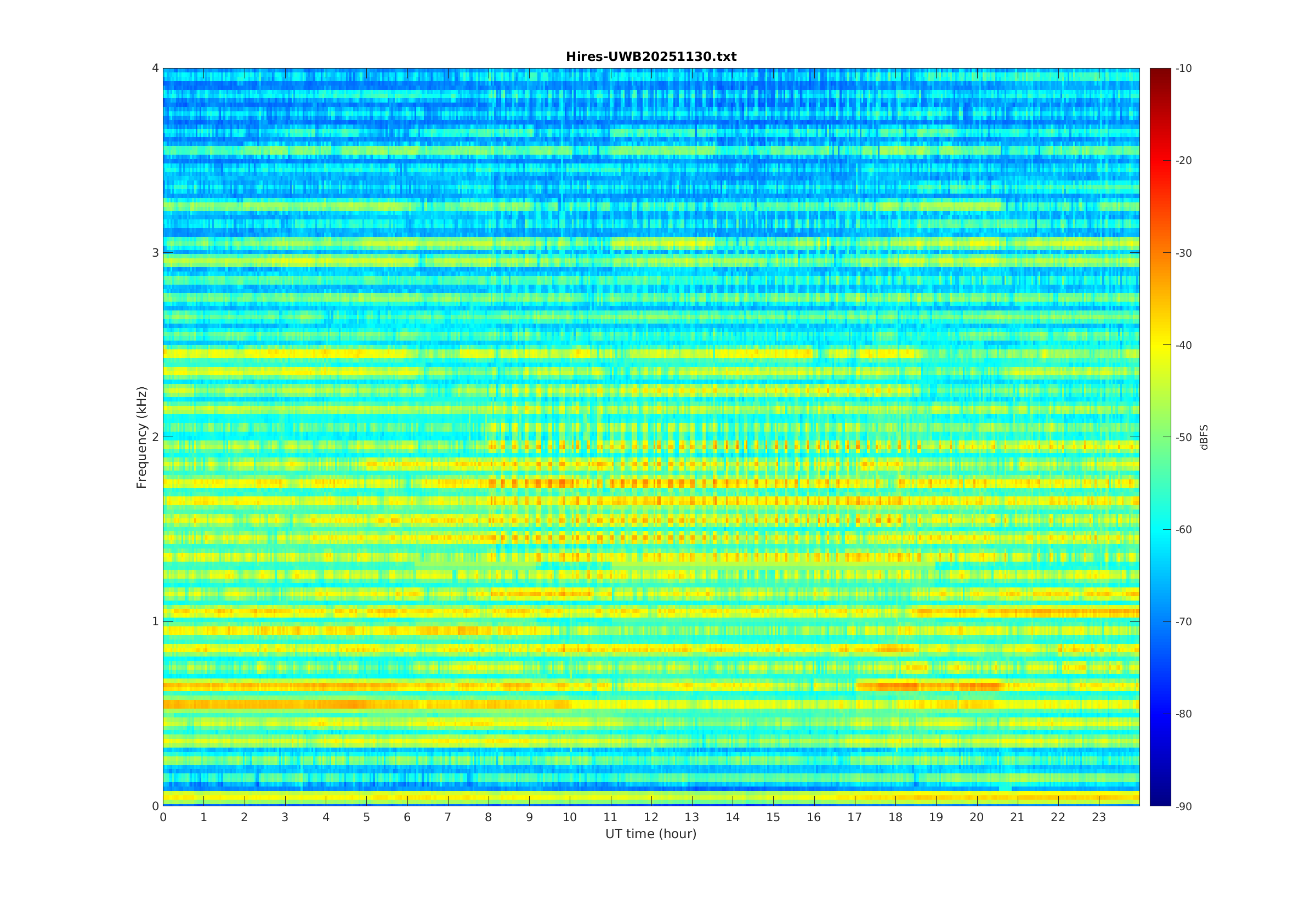Click the y-axis tick label 1
The height and width of the screenshot is (905, 1316).
click(x=155, y=621)
